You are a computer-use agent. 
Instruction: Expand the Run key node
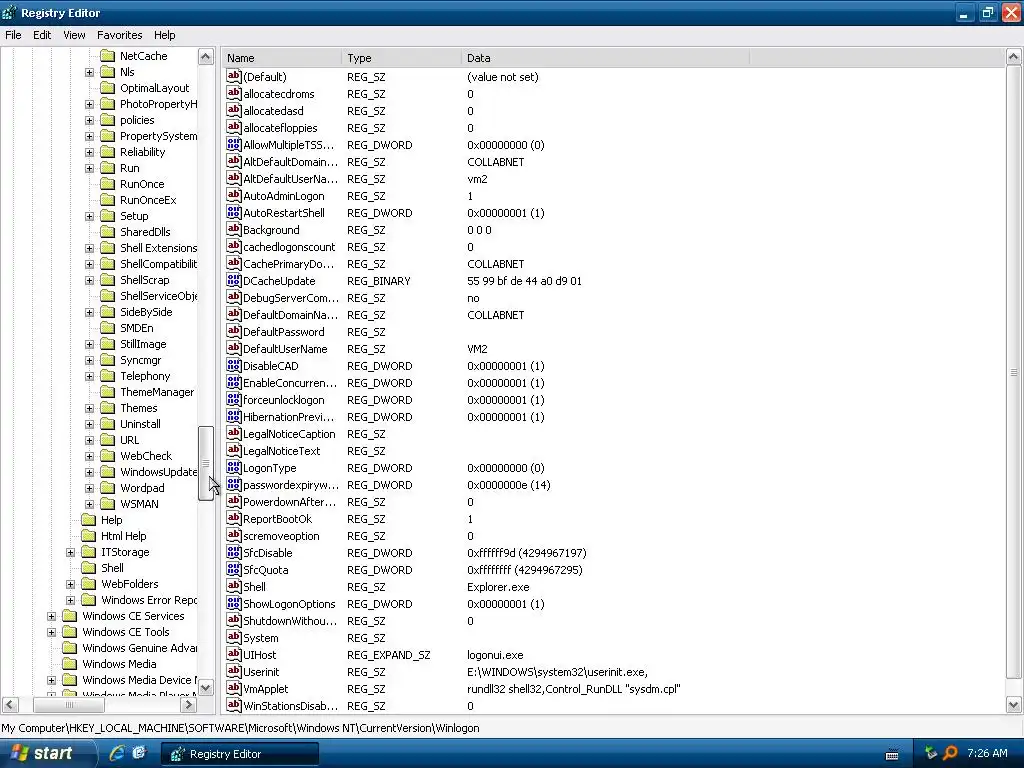click(89, 168)
